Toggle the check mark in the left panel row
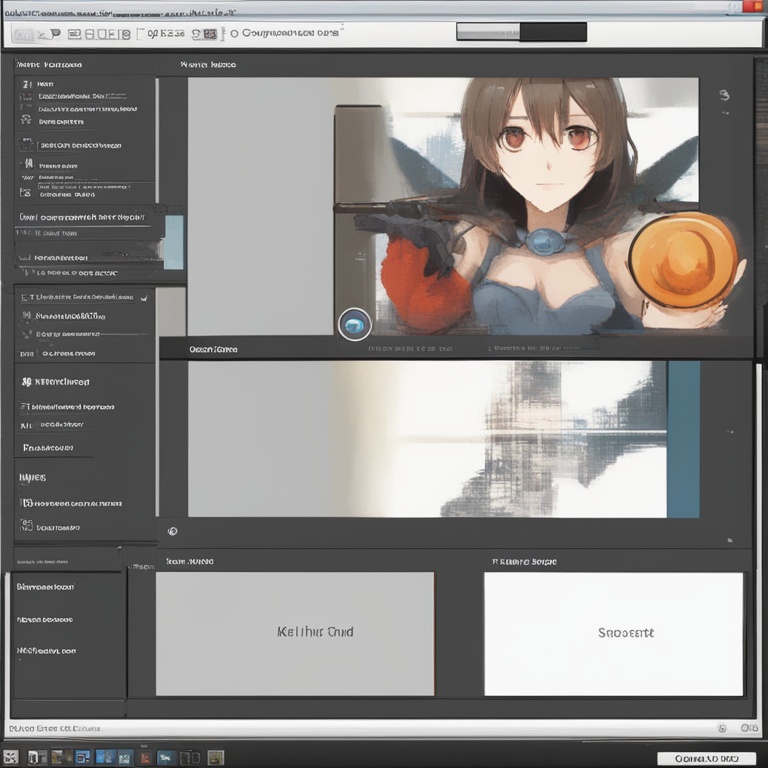This screenshot has height=768, width=768. click(x=144, y=298)
